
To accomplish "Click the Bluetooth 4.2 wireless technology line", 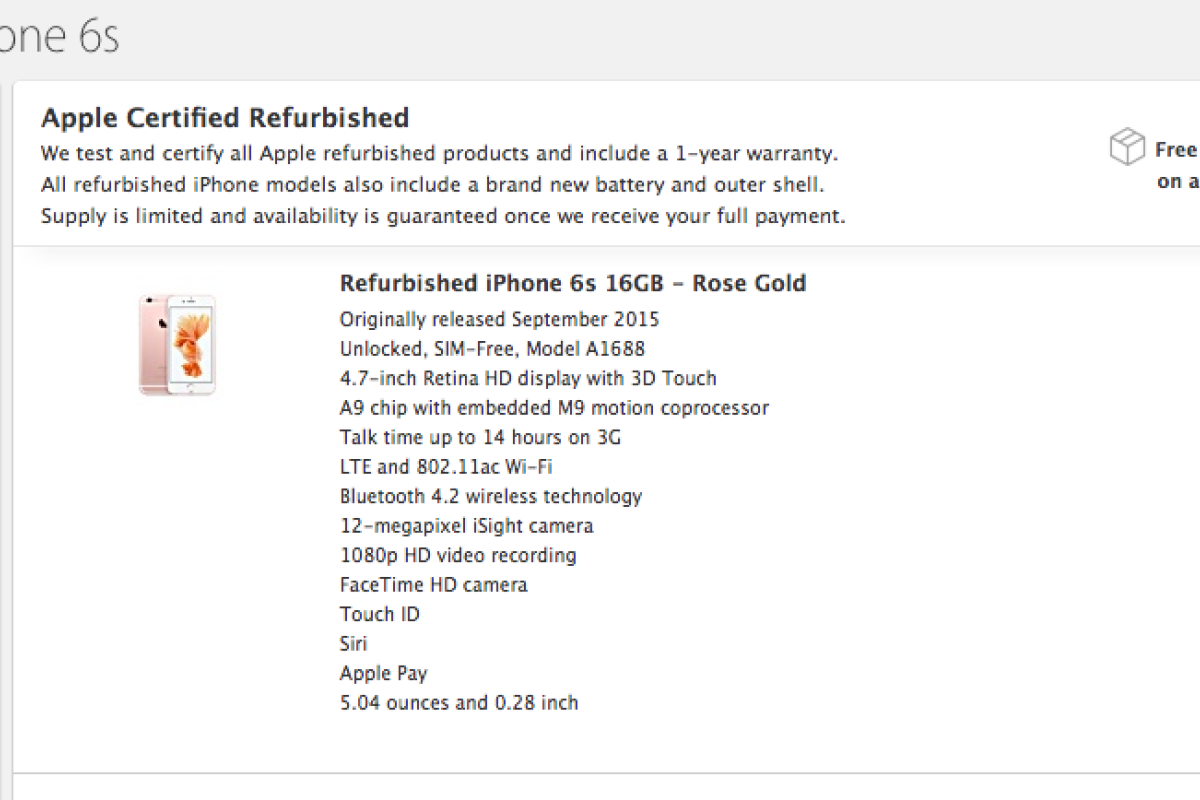I will pos(490,496).
